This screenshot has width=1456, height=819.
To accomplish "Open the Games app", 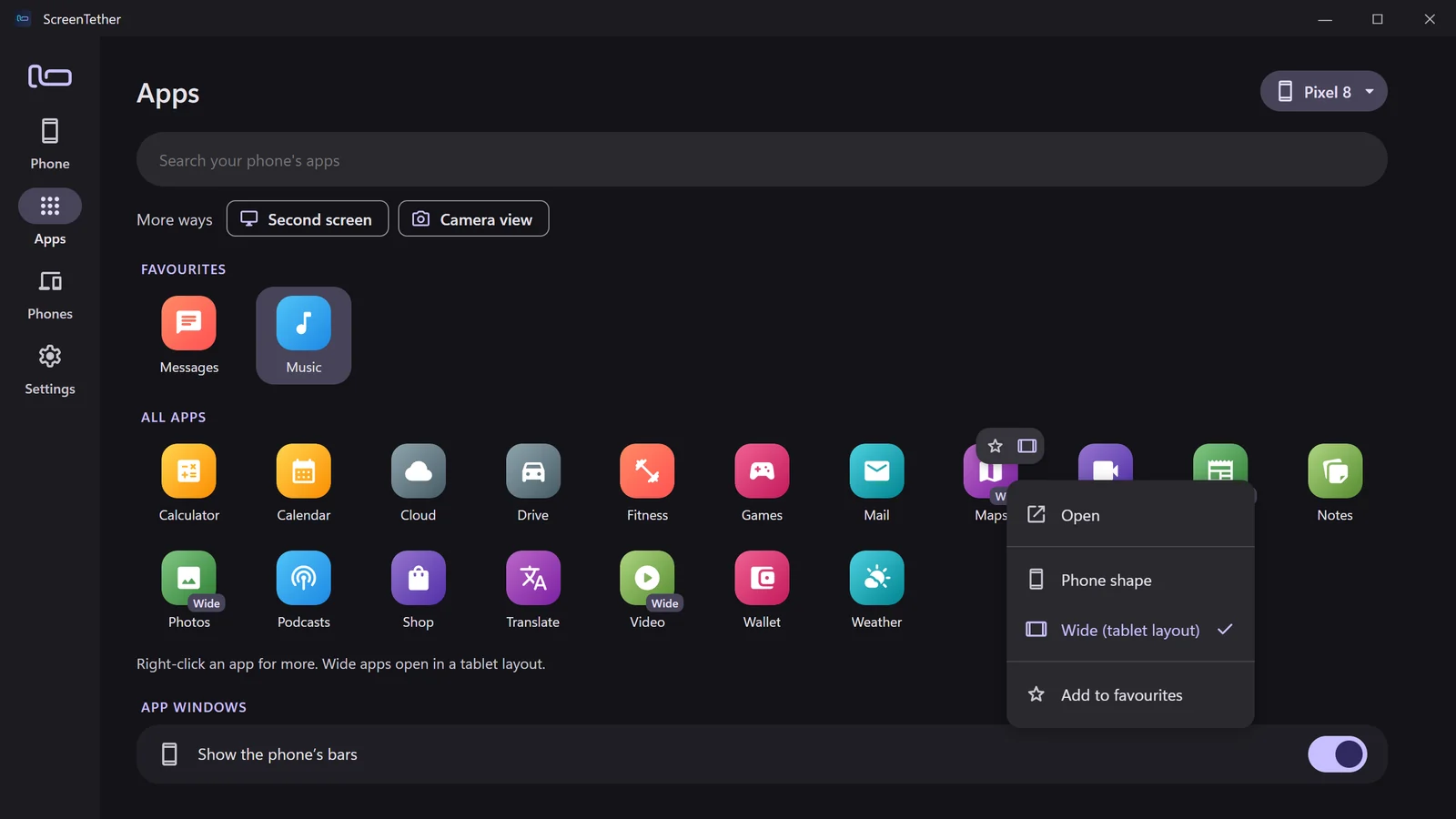I will [x=763, y=483].
